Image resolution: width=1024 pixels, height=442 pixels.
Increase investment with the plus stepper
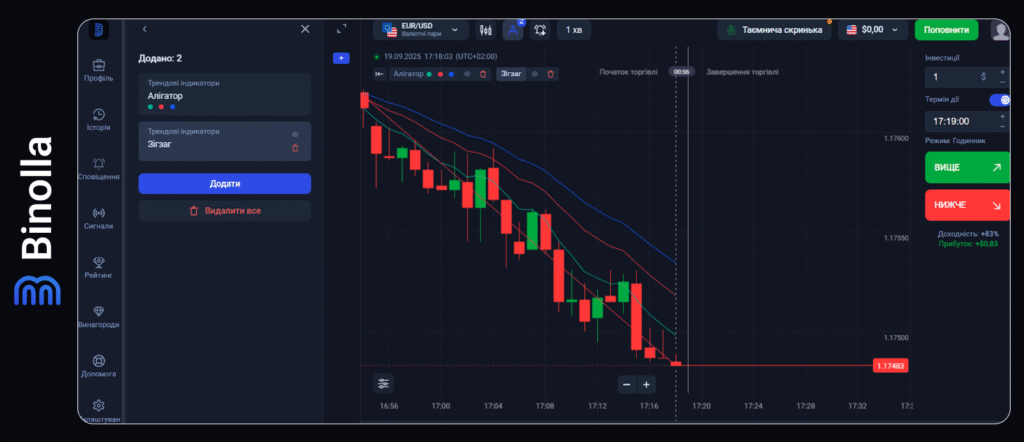click(1002, 71)
